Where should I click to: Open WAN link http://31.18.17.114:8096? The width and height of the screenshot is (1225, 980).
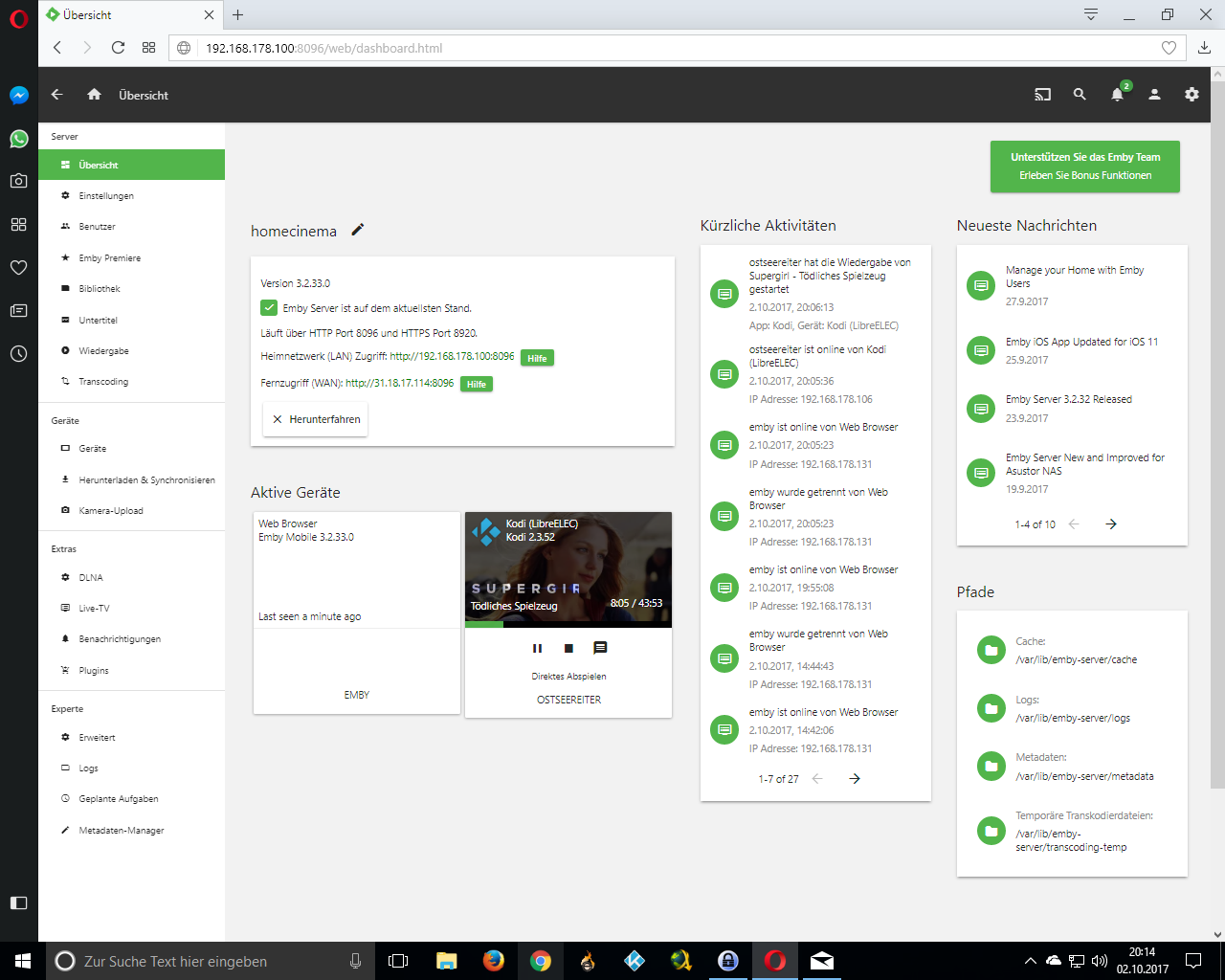click(x=399, y=383)
